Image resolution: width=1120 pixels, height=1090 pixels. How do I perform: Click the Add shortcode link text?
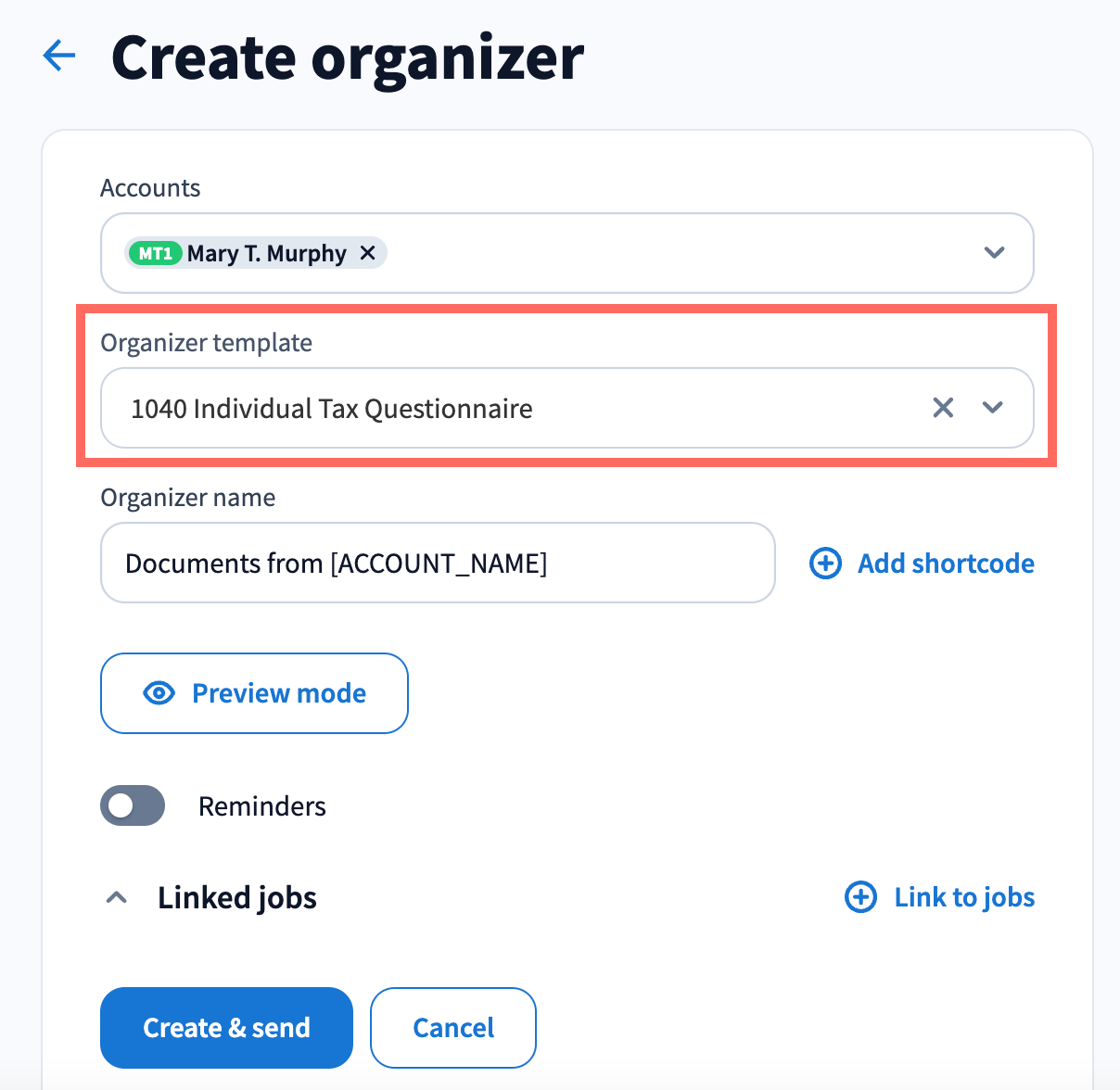tap(946, 564)
